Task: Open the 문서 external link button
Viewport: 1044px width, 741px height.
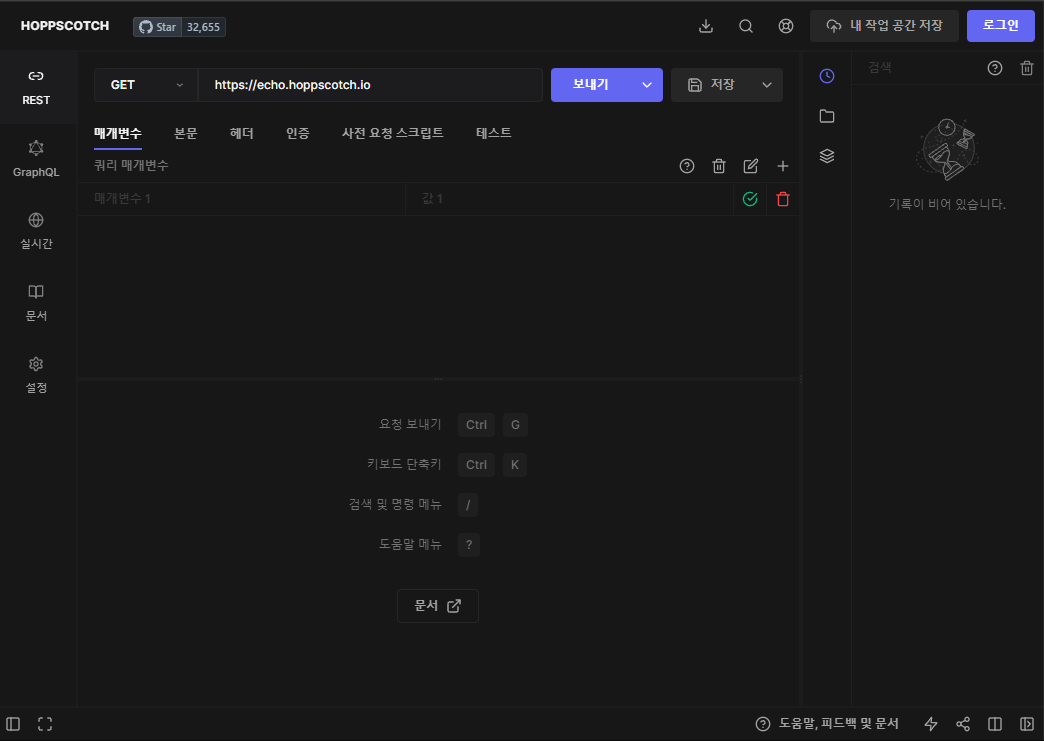Action: (x=437, y=606)
